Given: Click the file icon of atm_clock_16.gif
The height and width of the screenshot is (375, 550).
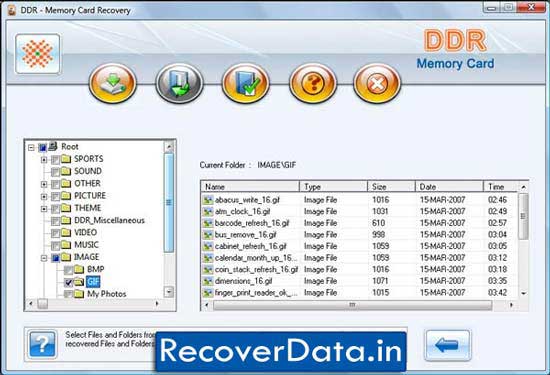Looking at the screenshot, I should 208,212.
